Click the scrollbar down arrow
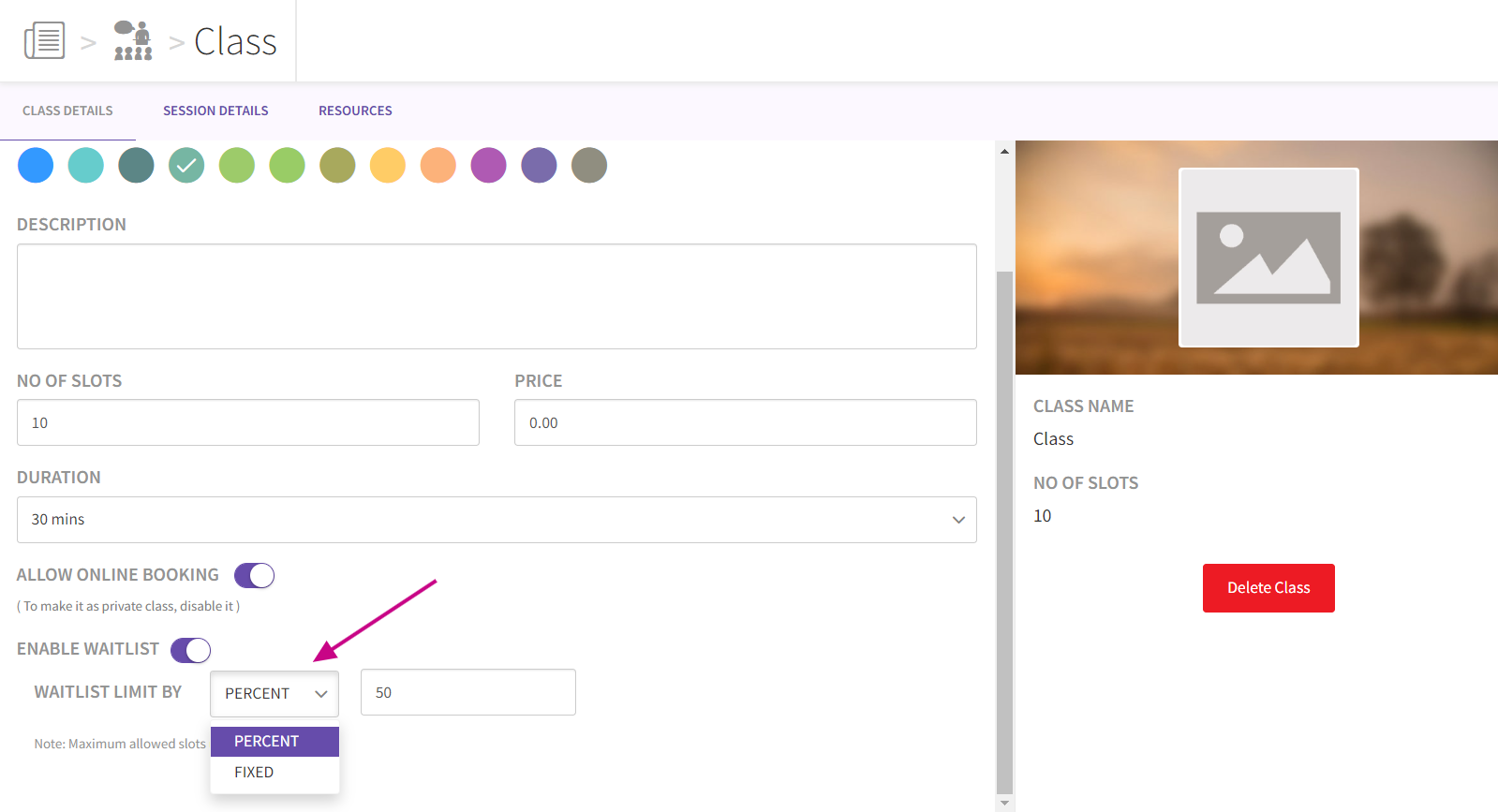 click(1004, 803)
